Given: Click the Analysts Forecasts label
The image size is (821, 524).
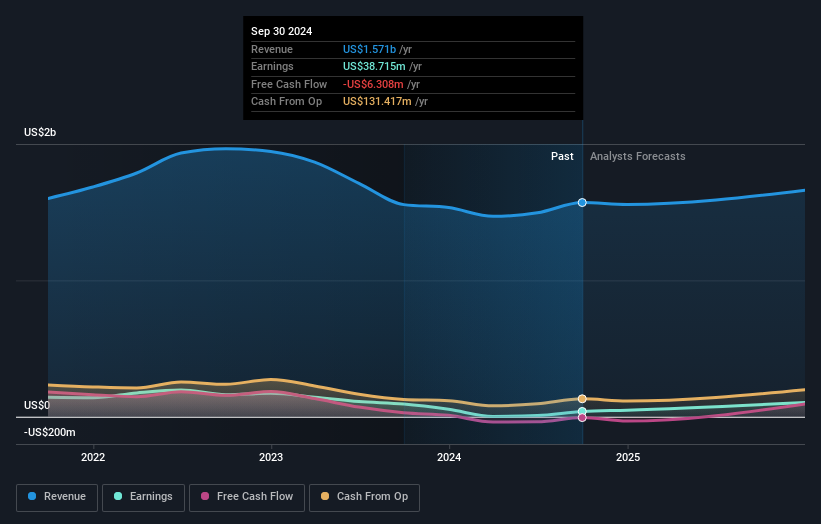Looking at the screenshot, I should tap(638, 157).
